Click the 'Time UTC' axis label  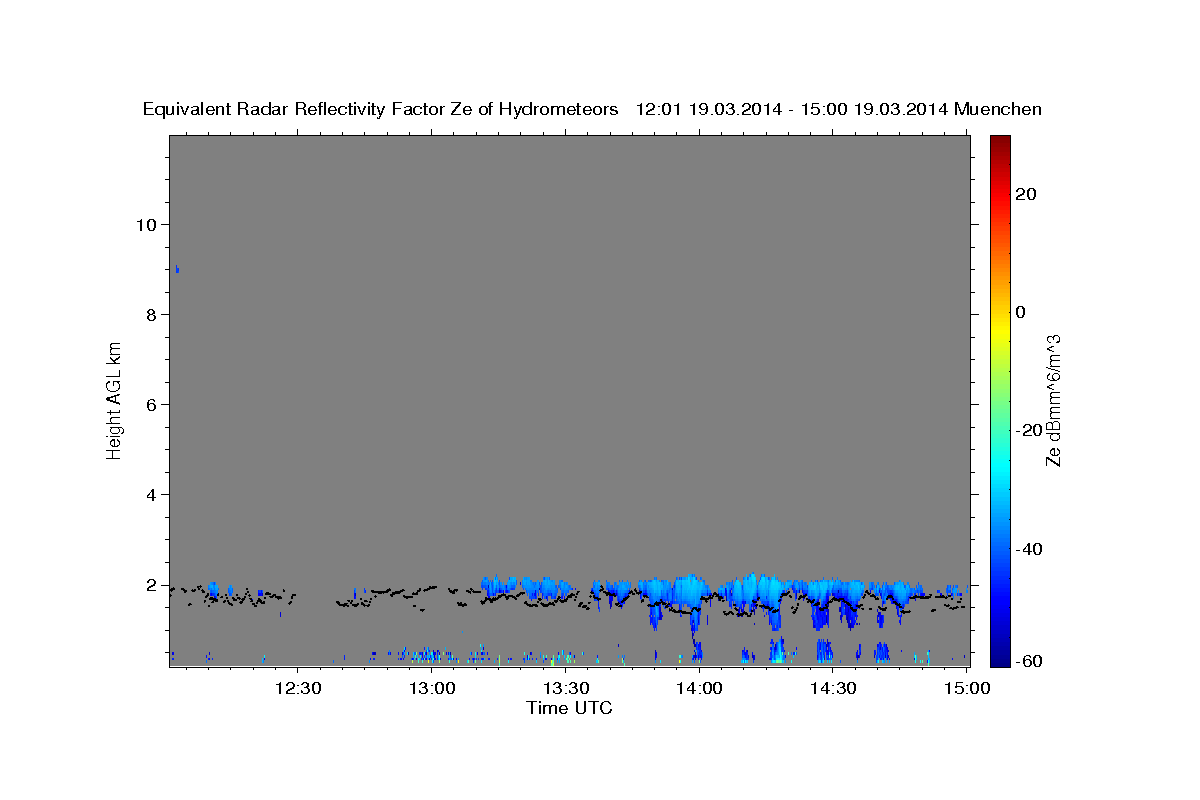coord(569,708)
